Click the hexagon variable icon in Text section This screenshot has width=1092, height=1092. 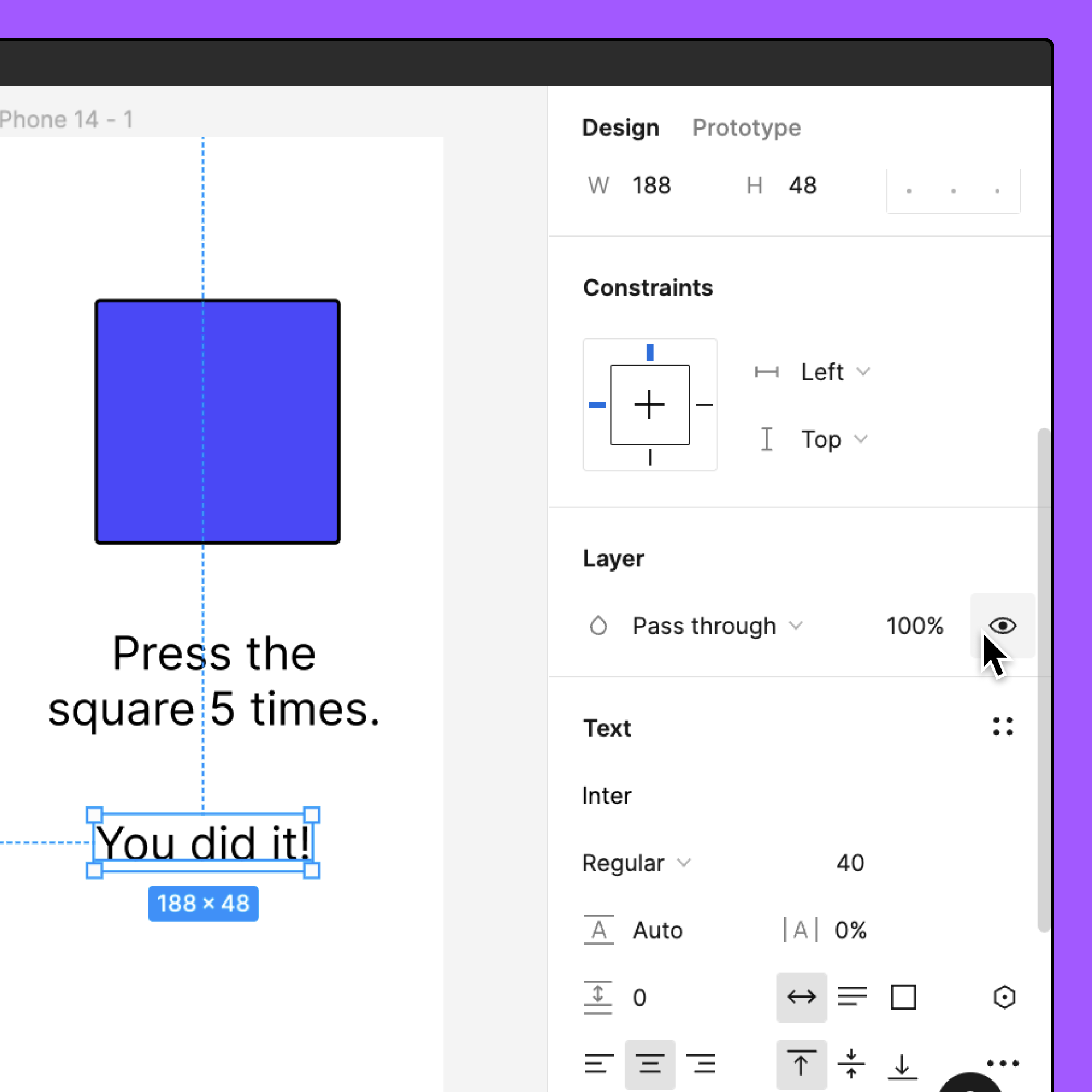(x=1004, y=997)
